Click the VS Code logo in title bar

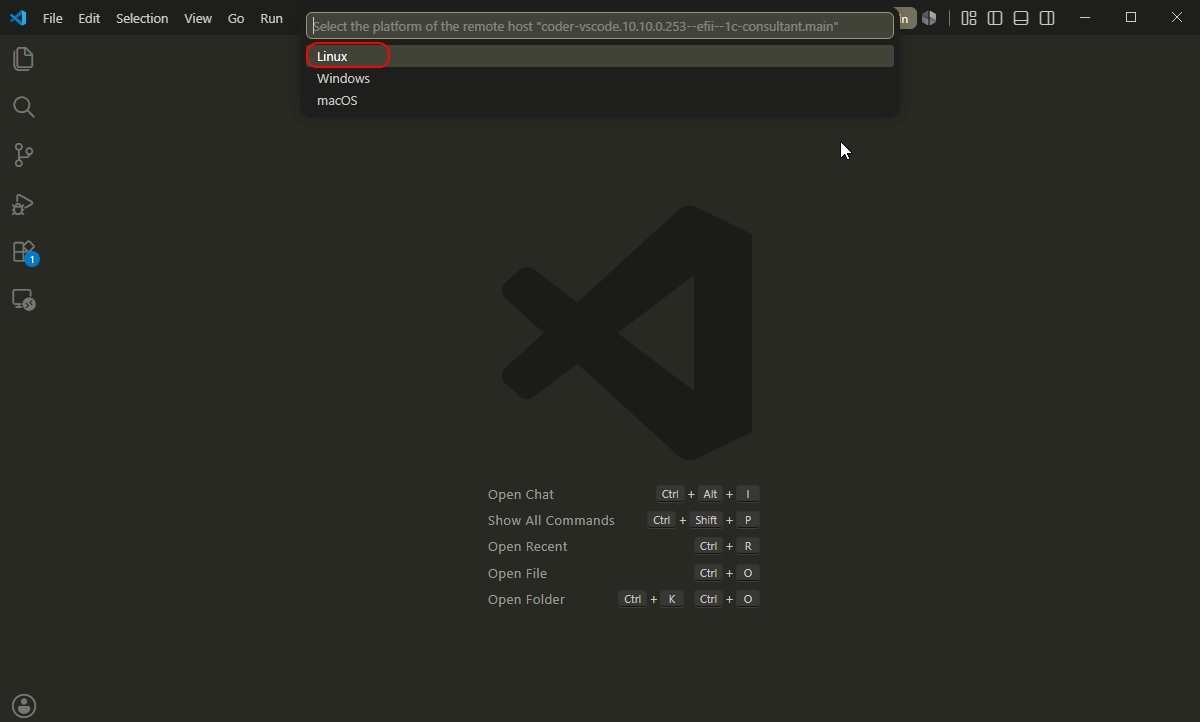[18, 18]
